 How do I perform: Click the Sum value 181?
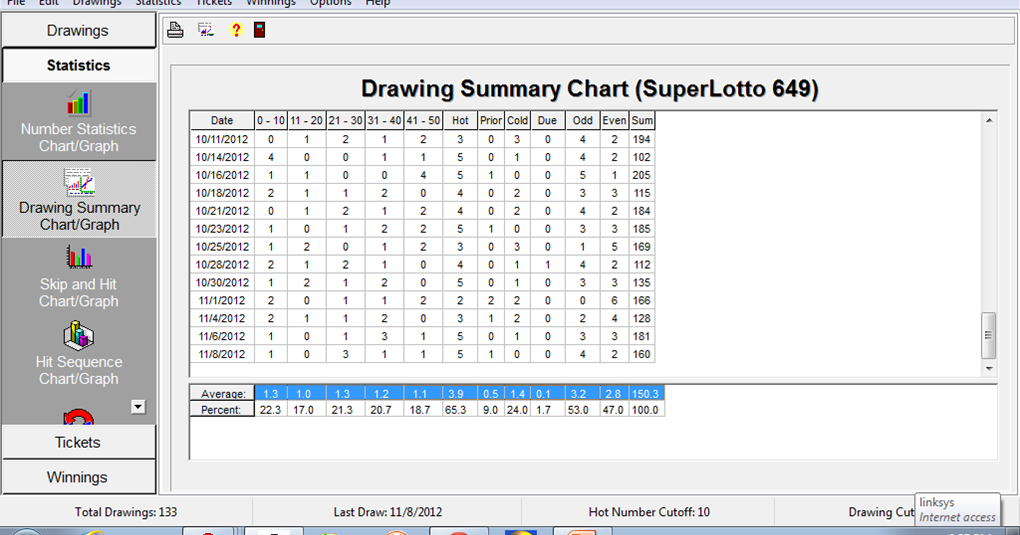point(641,336)
